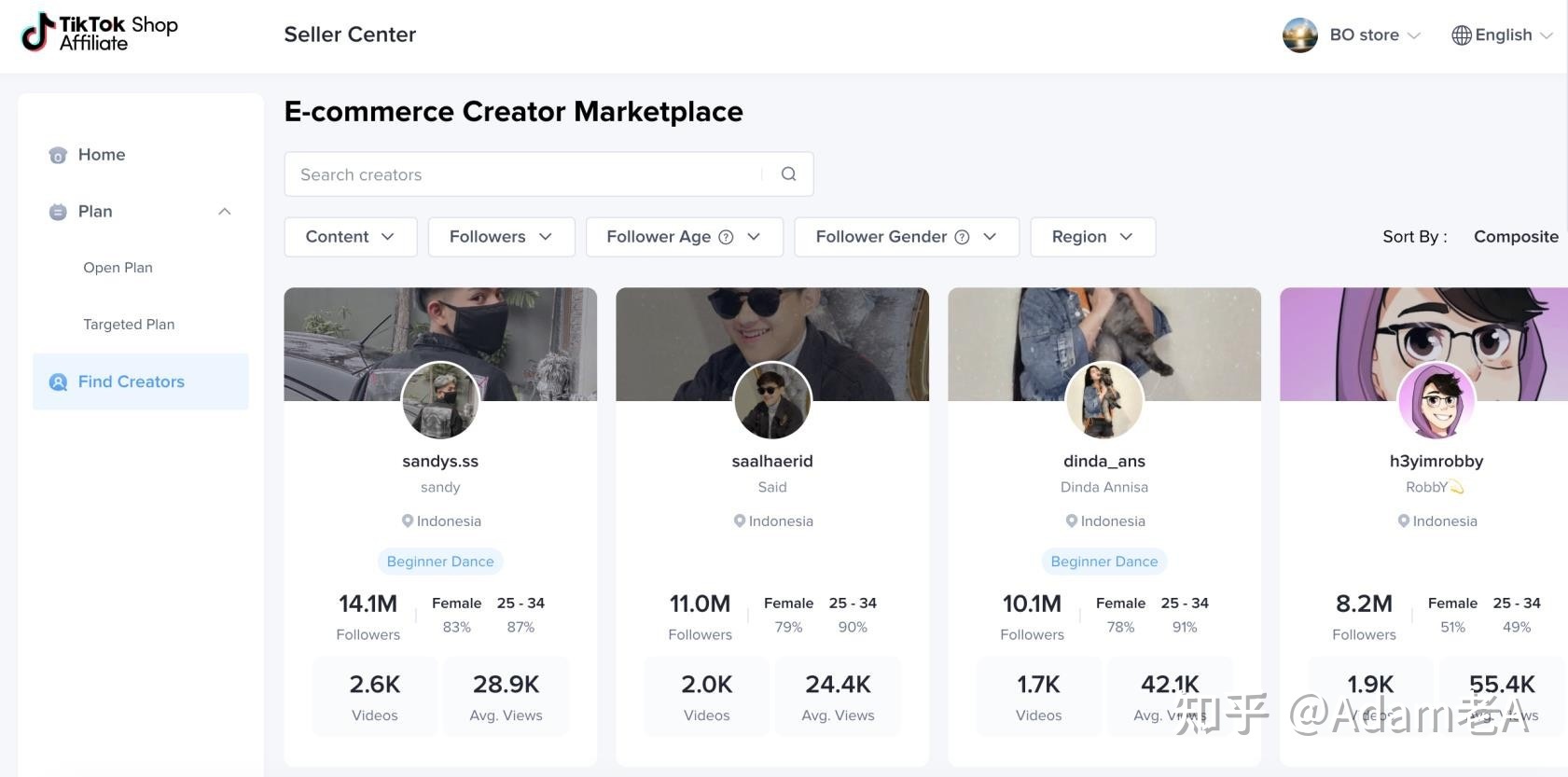Select Find Creators in sidebar
Viewport: 1568px width, 777px height.
pos(131,382)
